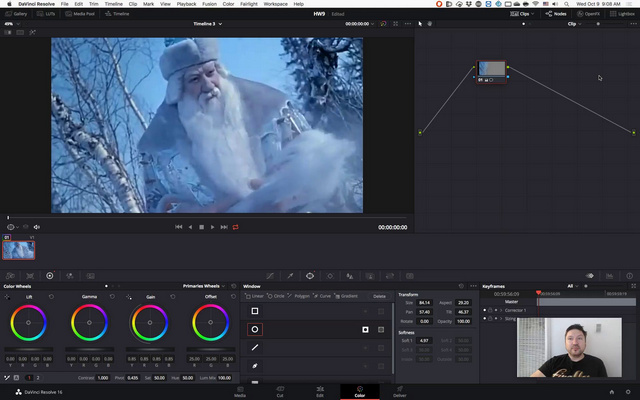This screenshot has width=640, height=400.
Task: Reset the Lift color wheel
Action: (x=52, y=297)
